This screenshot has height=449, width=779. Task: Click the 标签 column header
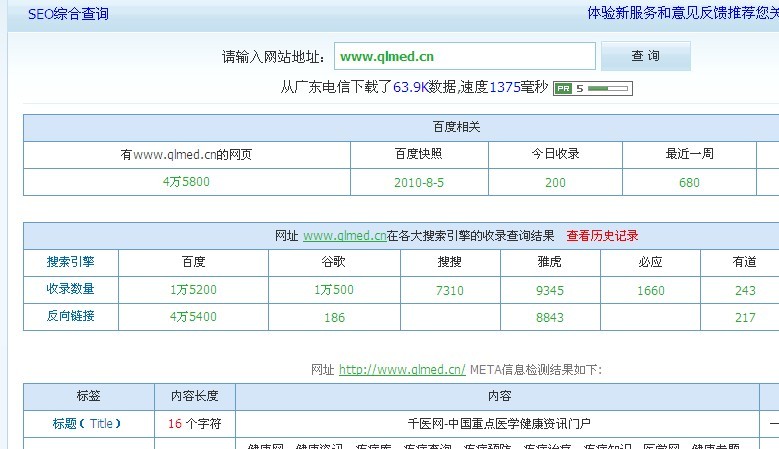pyautogui.click(x=88, y=396)
